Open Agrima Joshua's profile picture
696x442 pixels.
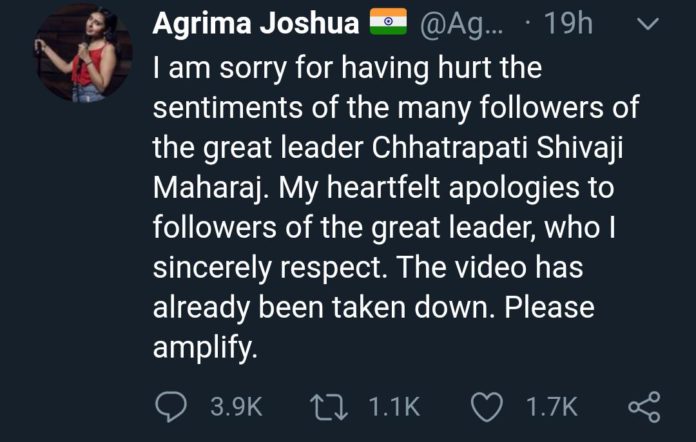pos(83,52)
